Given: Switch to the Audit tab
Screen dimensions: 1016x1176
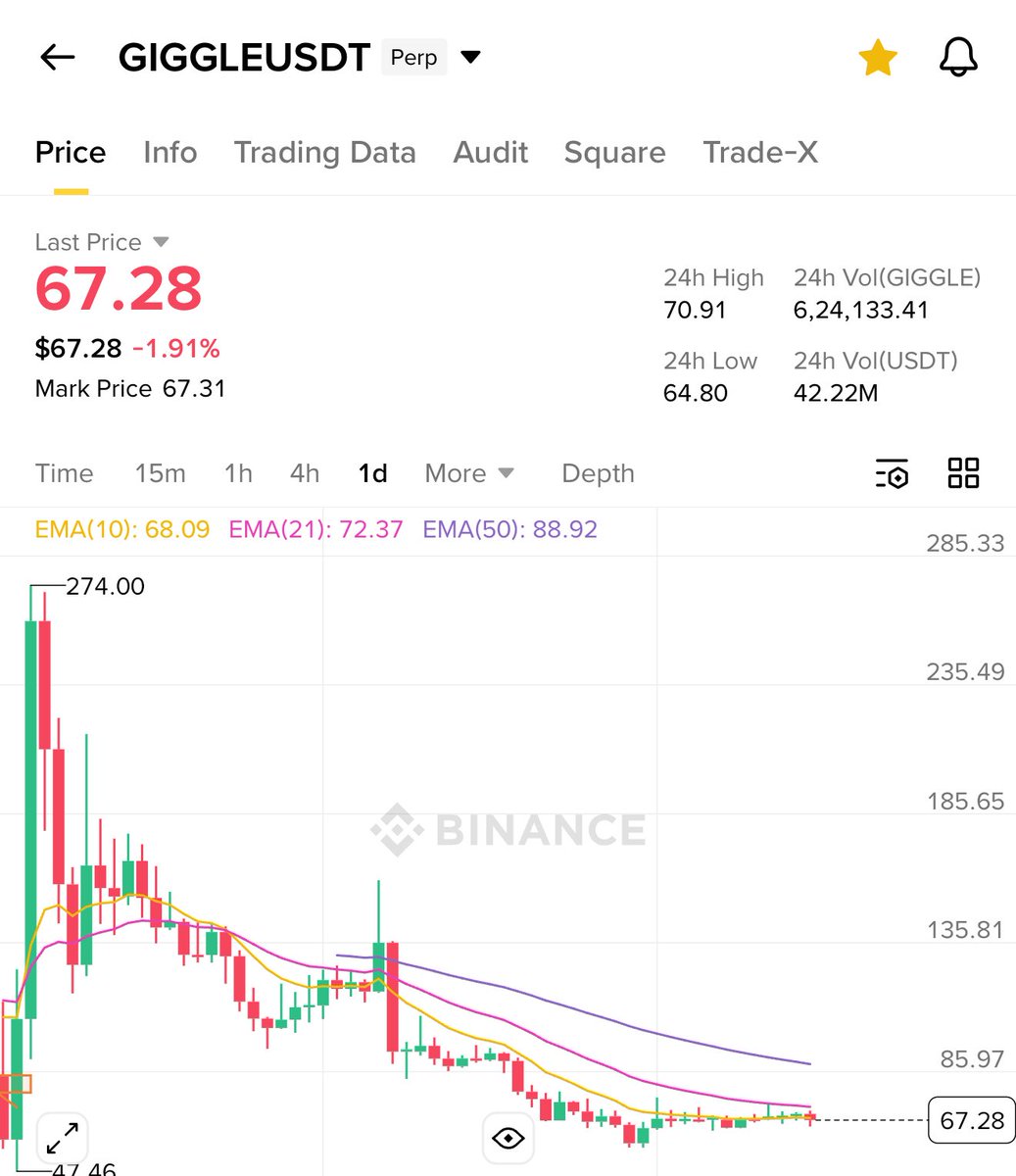Looking at the screenshot, I should point(491,152).
